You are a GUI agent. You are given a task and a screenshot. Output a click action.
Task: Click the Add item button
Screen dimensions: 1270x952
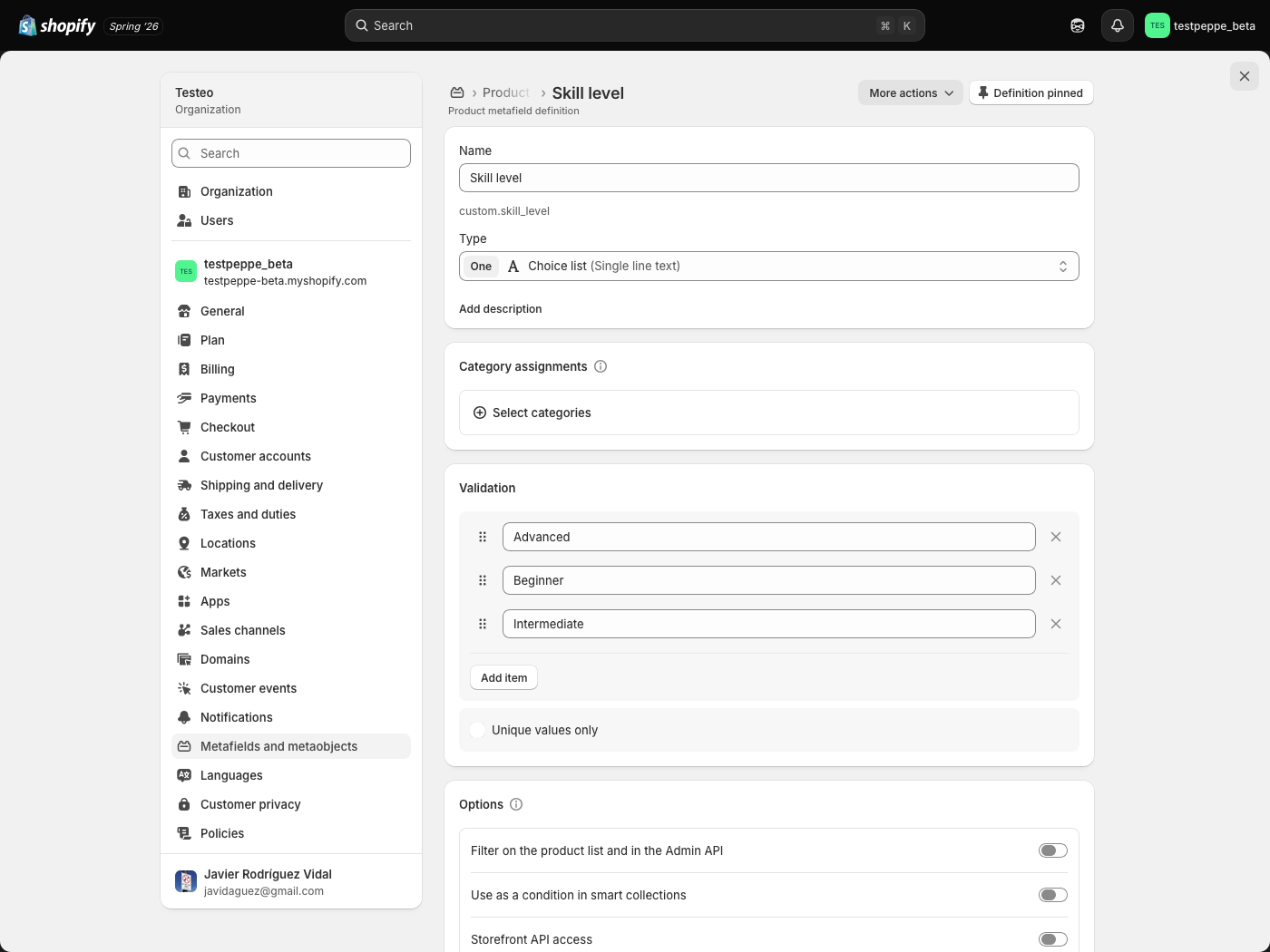[x=503, y=677]
